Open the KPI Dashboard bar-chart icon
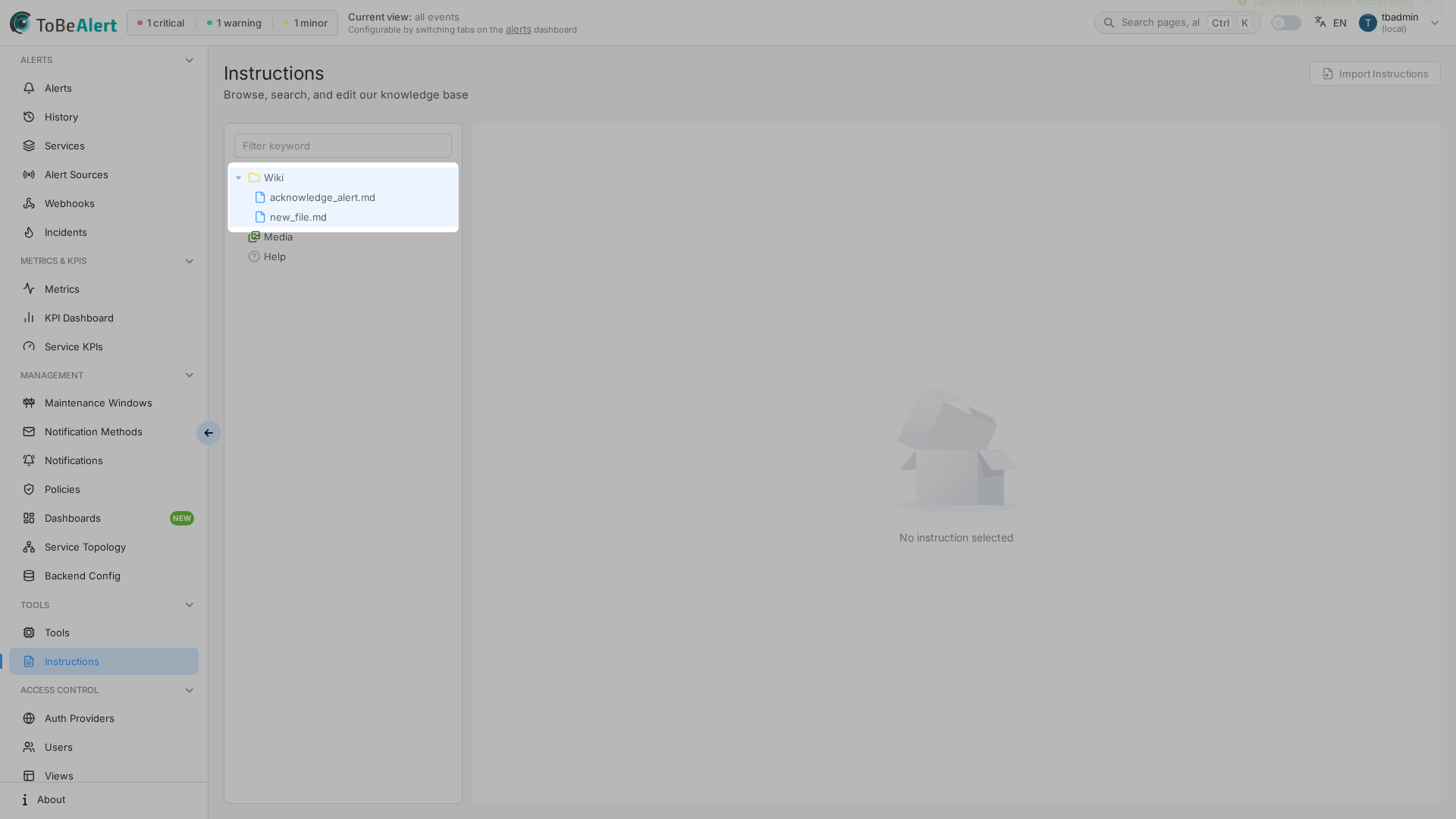This screenshot has width=1456, height=819. [x=29, y=318]
